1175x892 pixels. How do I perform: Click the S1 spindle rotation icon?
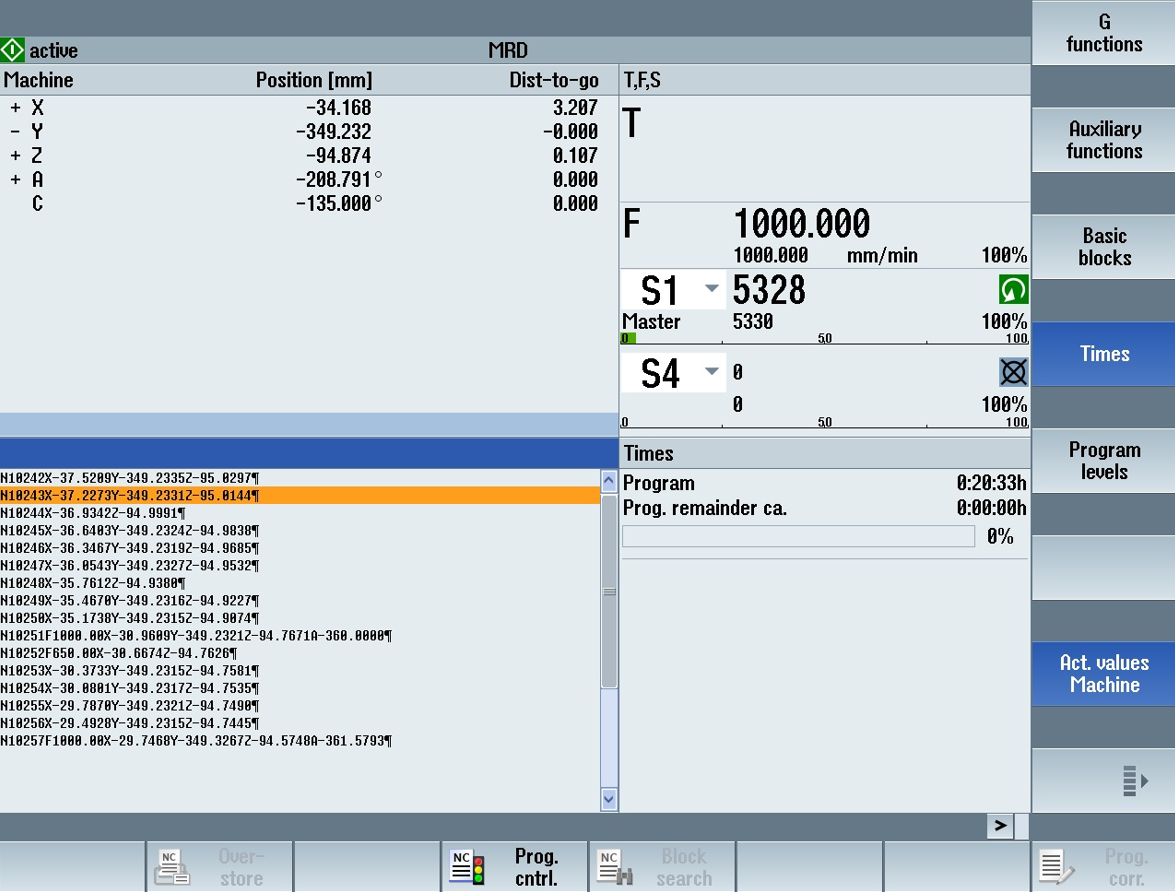(1013, 290)
